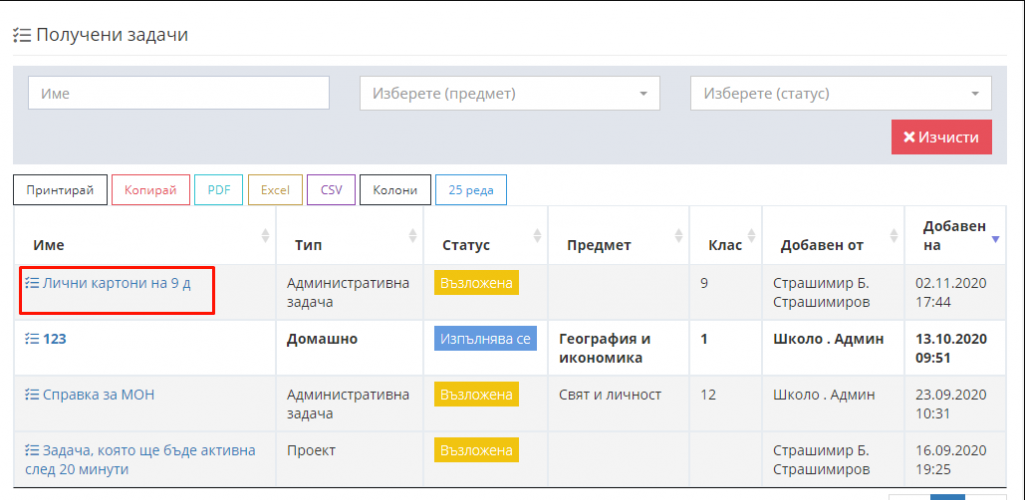
Task: Open the Изберете (статус) dropdown
Action: (x=840, y=94)
